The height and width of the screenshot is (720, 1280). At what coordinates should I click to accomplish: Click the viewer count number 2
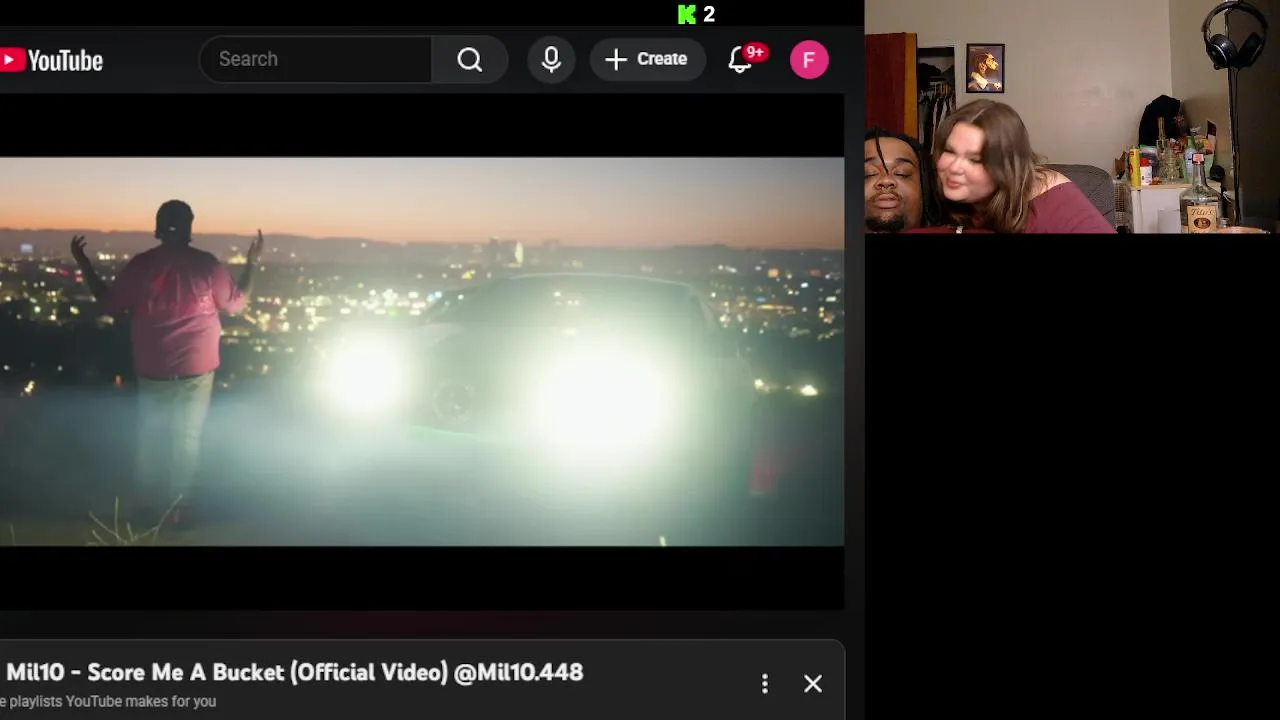709,14
